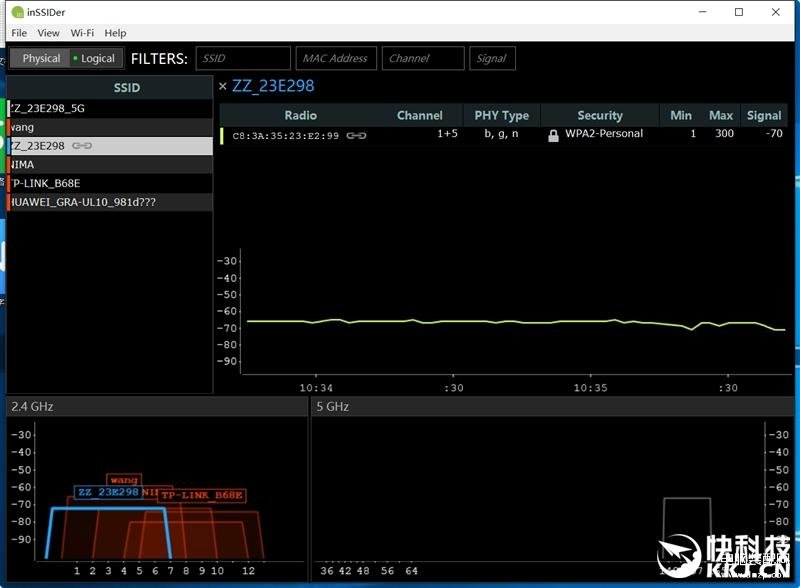Click the inSSIDer app icon in title bar

pos(17,12)
